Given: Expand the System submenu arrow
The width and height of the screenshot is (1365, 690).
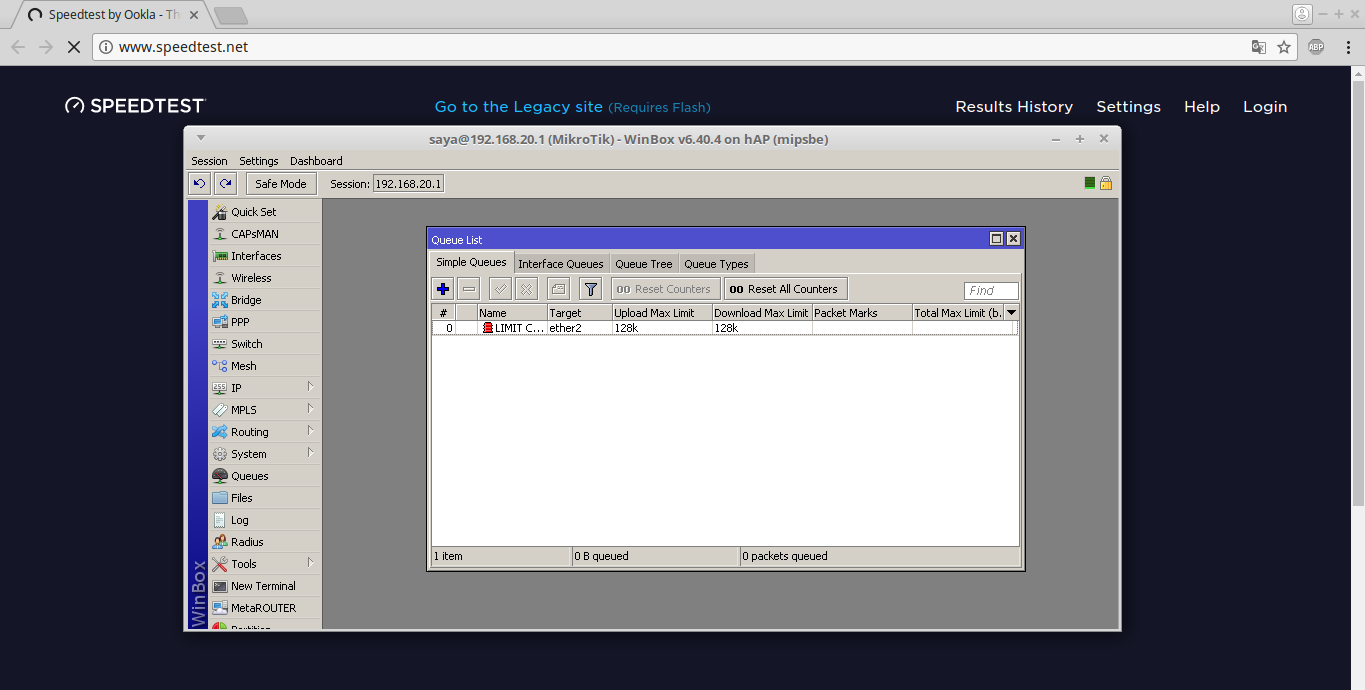Looking at the screenshot, I should [x=313, y=453].
